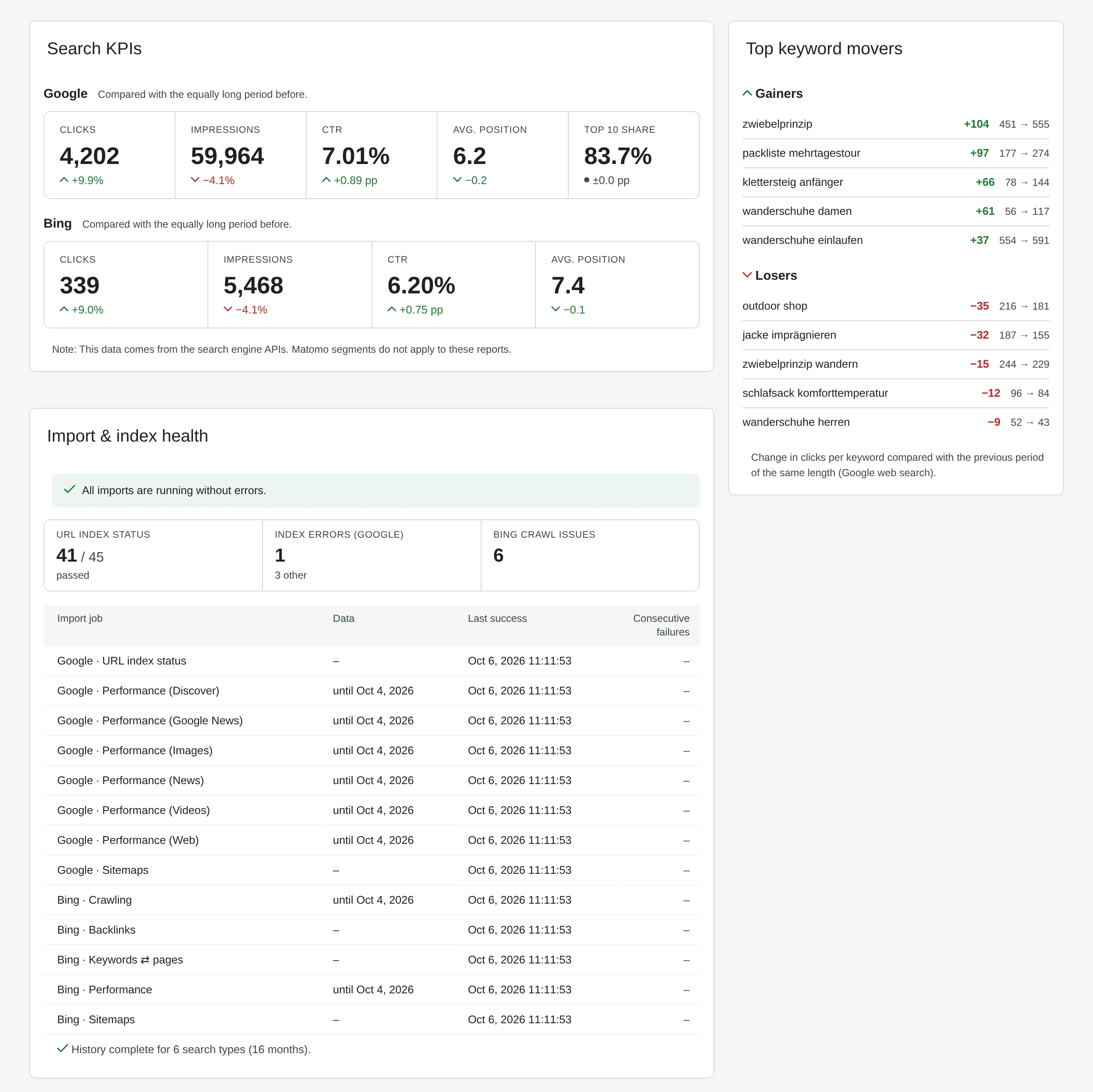This screenshot has height=1092, width=1093.
Task: Click the outdoor shop loser keyword
Action: point(775,306)
